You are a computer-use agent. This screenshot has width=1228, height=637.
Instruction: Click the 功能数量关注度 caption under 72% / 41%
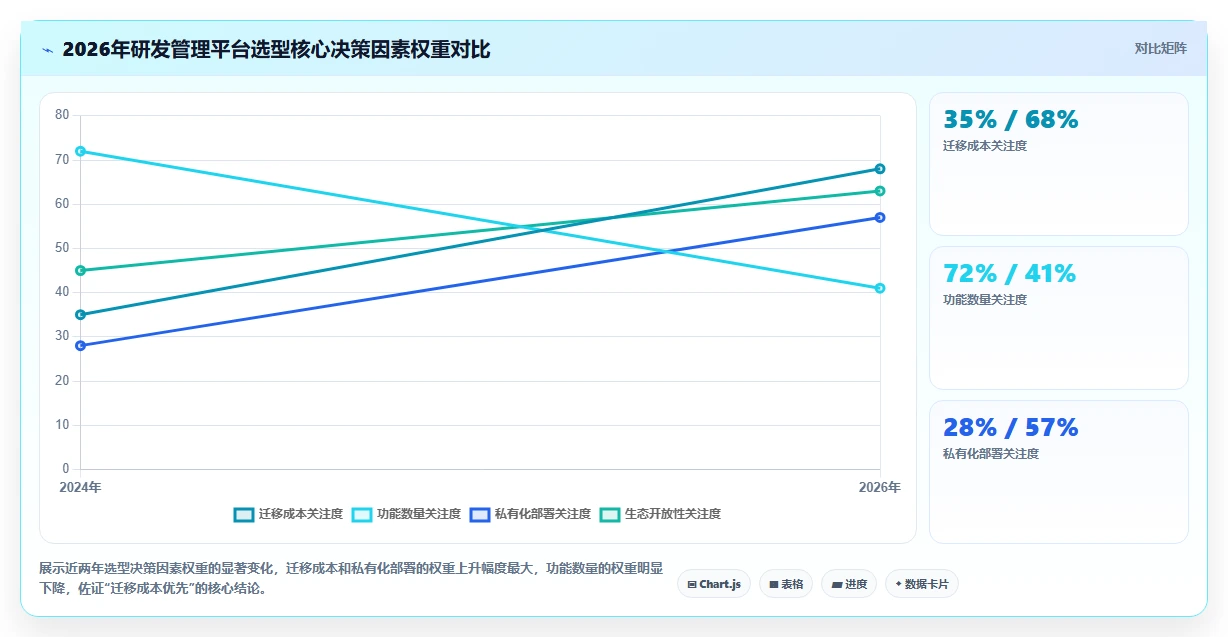pyautogui.click(x=985, y=300)
